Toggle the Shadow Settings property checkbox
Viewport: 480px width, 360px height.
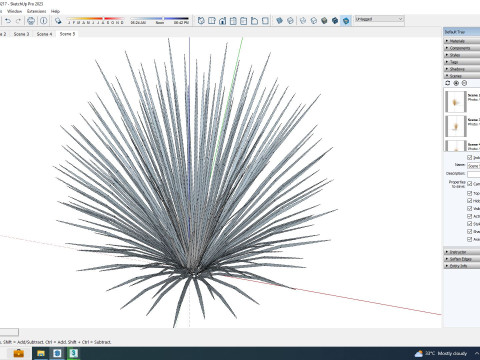click(470, 231)
